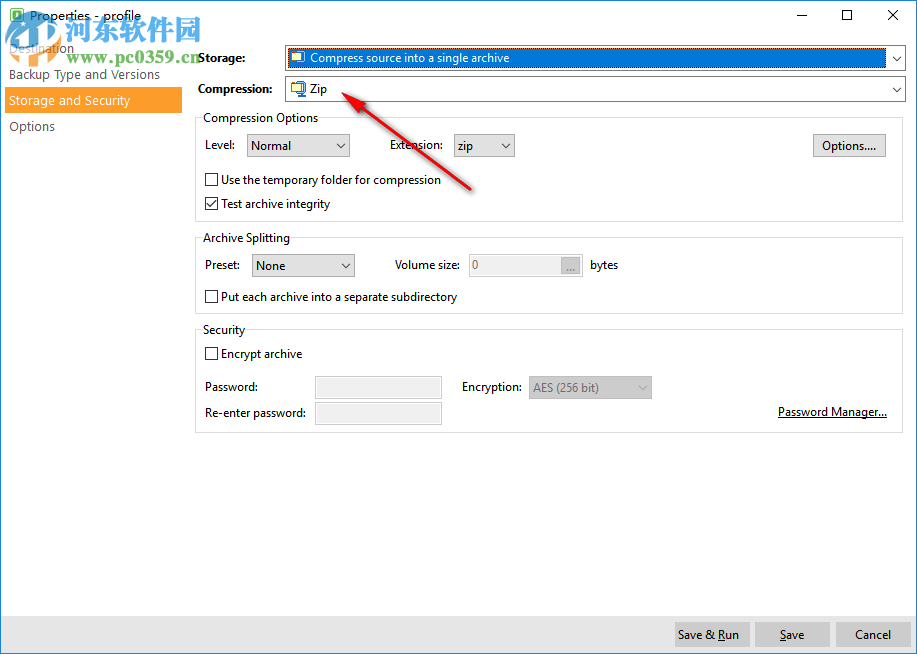Open the Destination section
917x654 pixels.
pyautogui.click(x=45, y=48)
